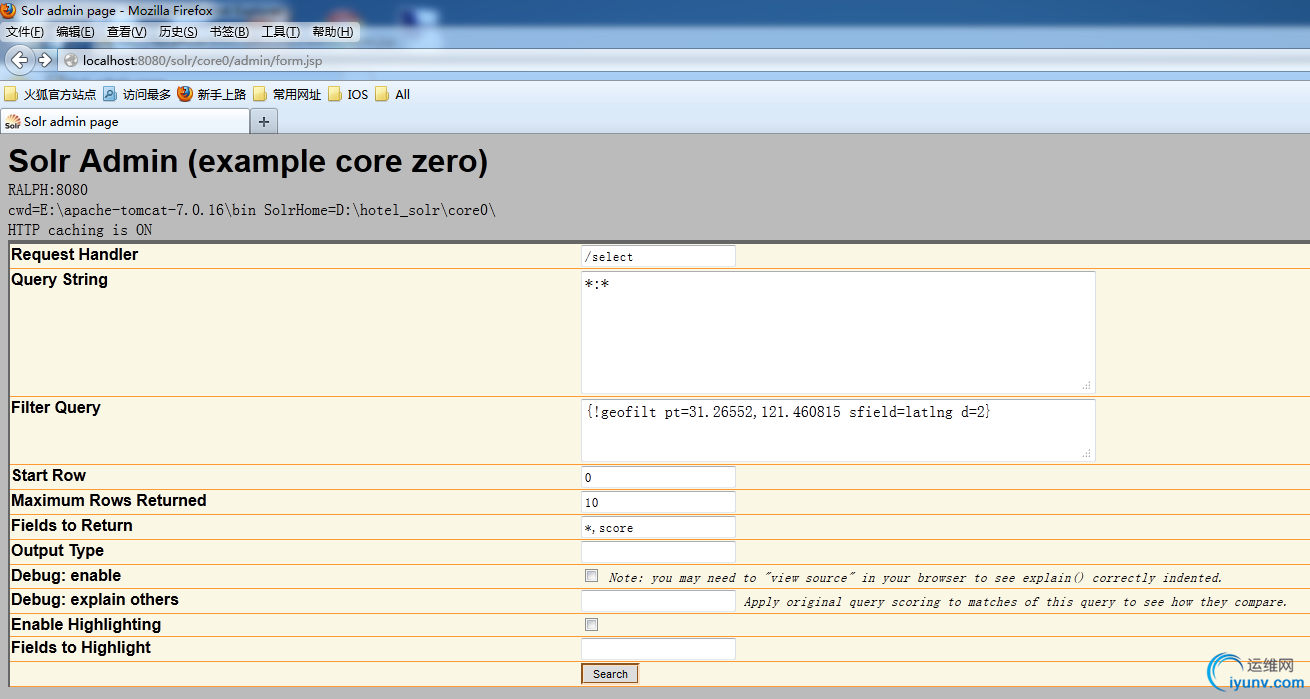Focus the Request Handler input field
The width and height of the screenshot is (1310, 699).
point(658,256)
